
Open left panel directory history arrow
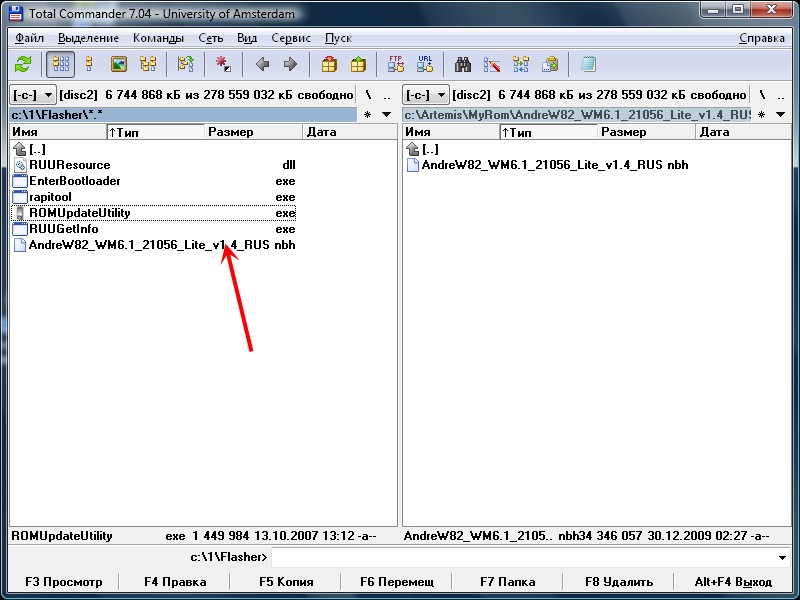click(387, 115)
